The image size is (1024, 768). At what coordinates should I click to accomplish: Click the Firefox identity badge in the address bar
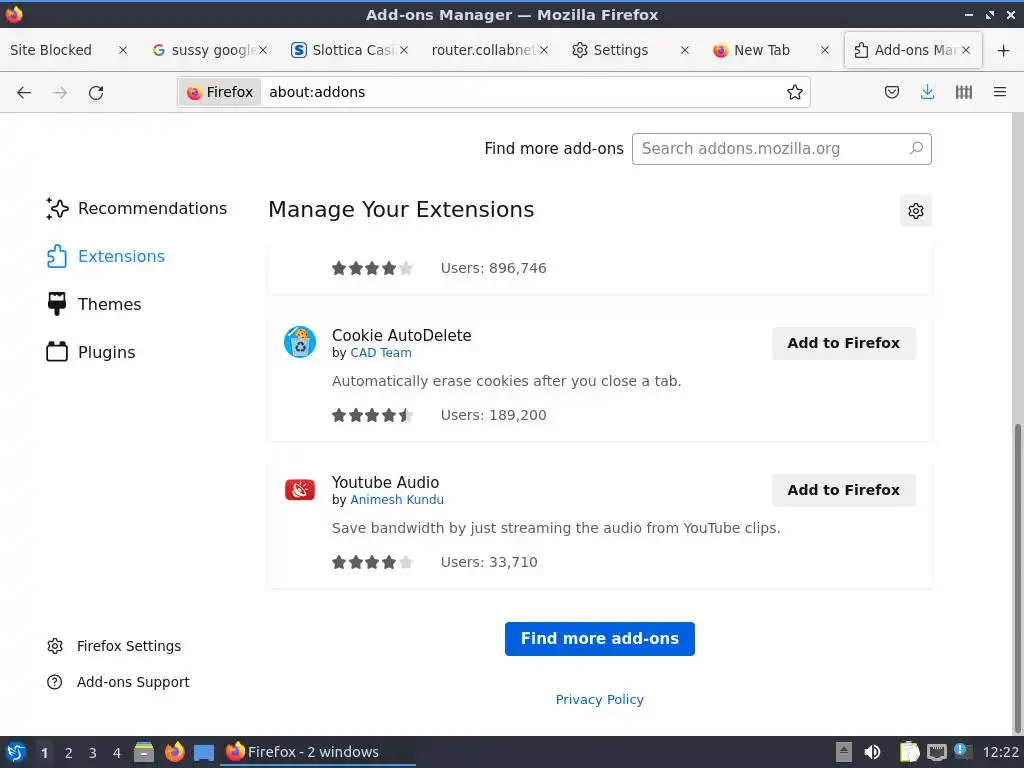tap(220, 92)
